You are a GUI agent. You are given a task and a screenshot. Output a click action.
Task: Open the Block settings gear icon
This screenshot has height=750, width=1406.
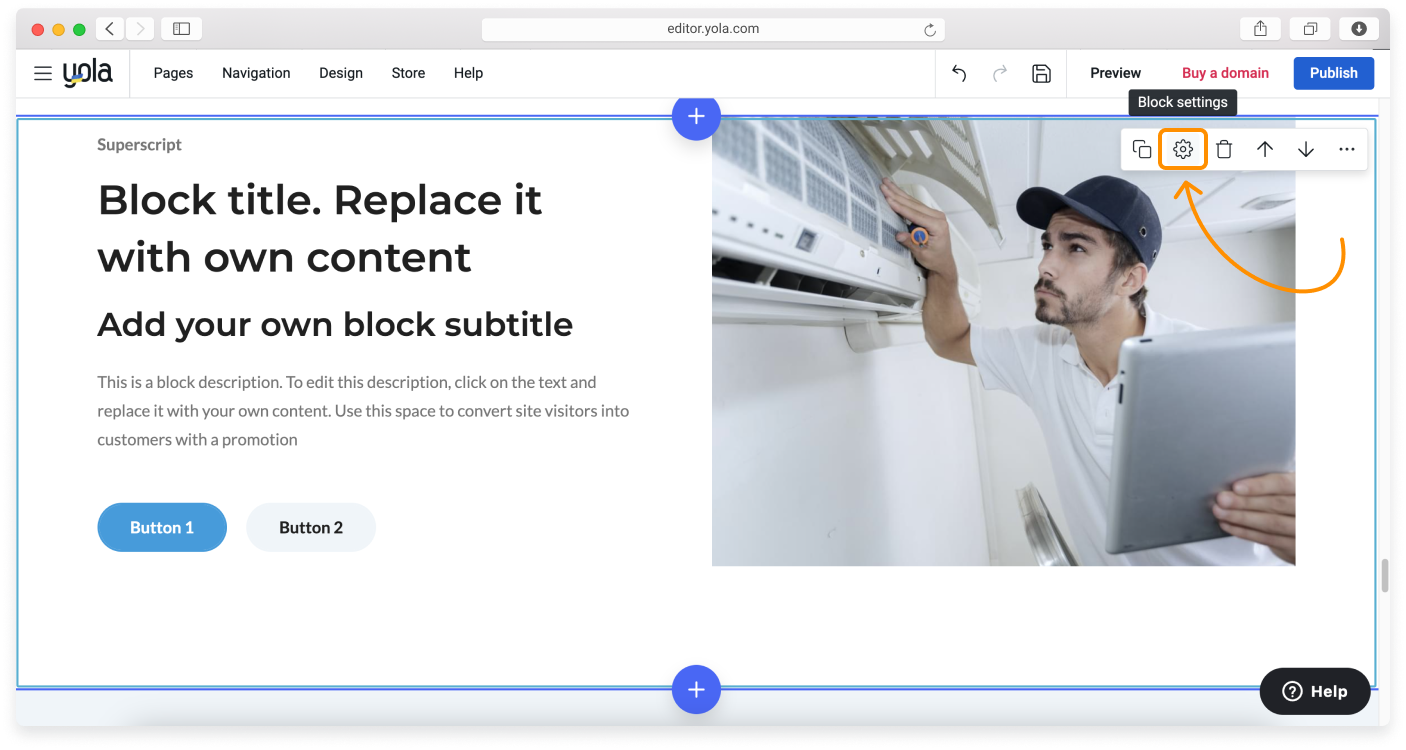(1183, 150)
